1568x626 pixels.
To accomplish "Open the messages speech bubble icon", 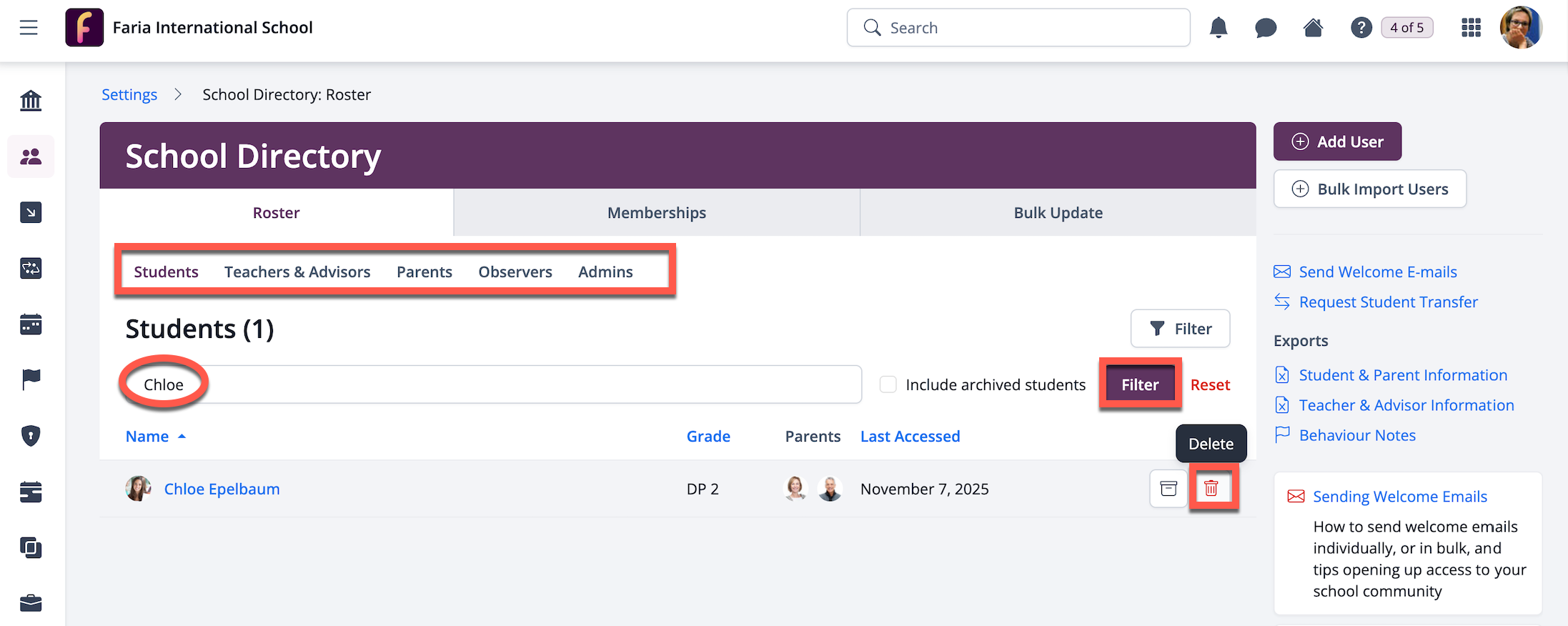I will pyautogui.click(x=1266, y=28).
